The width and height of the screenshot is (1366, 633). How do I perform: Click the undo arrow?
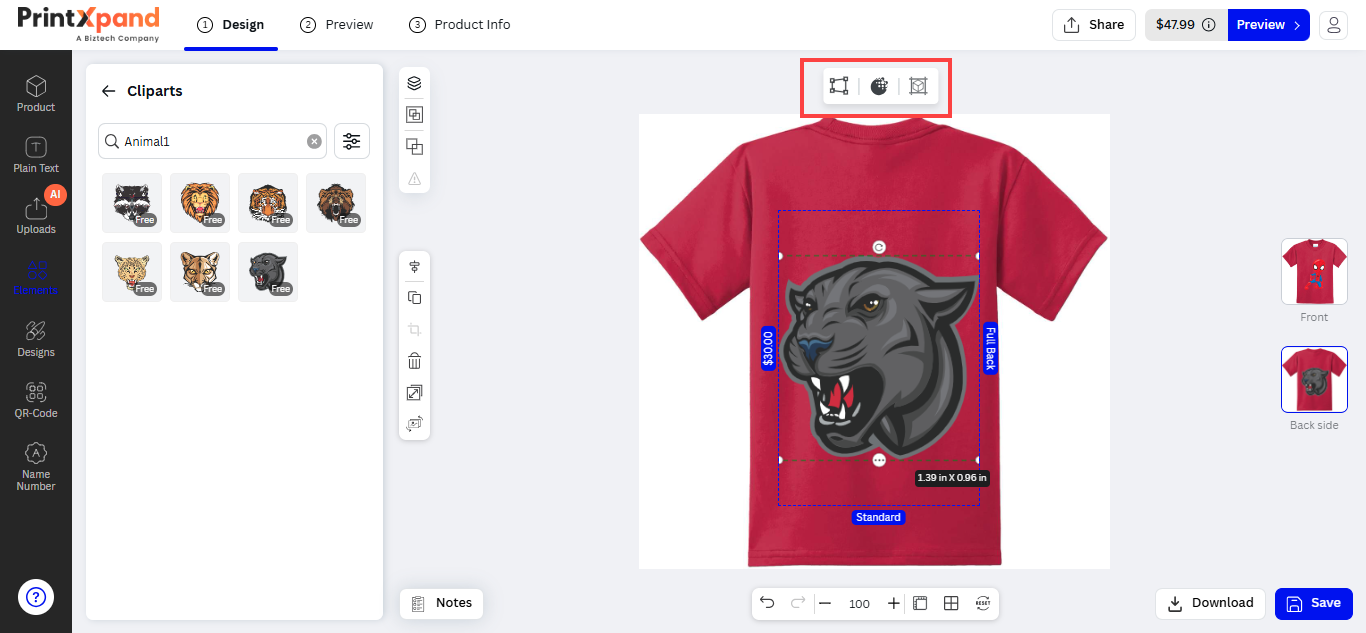(767, 603)
